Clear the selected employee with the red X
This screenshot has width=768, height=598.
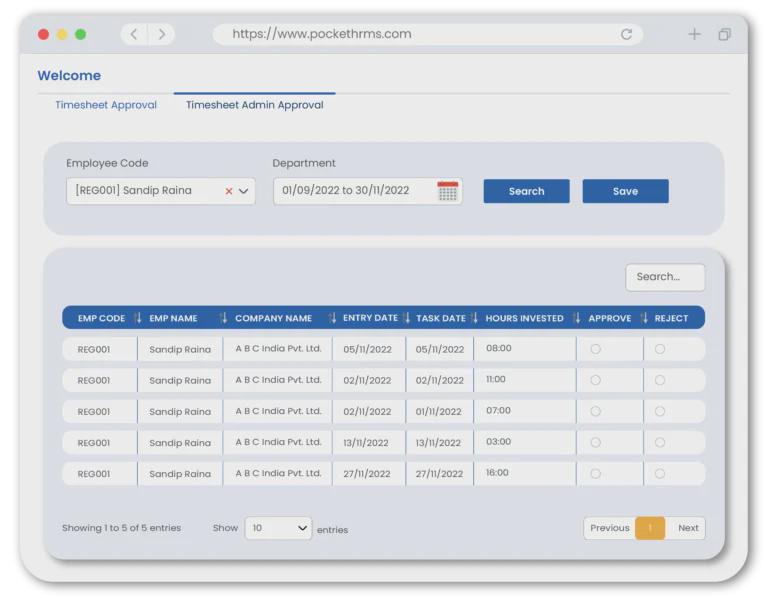point(229,191)
